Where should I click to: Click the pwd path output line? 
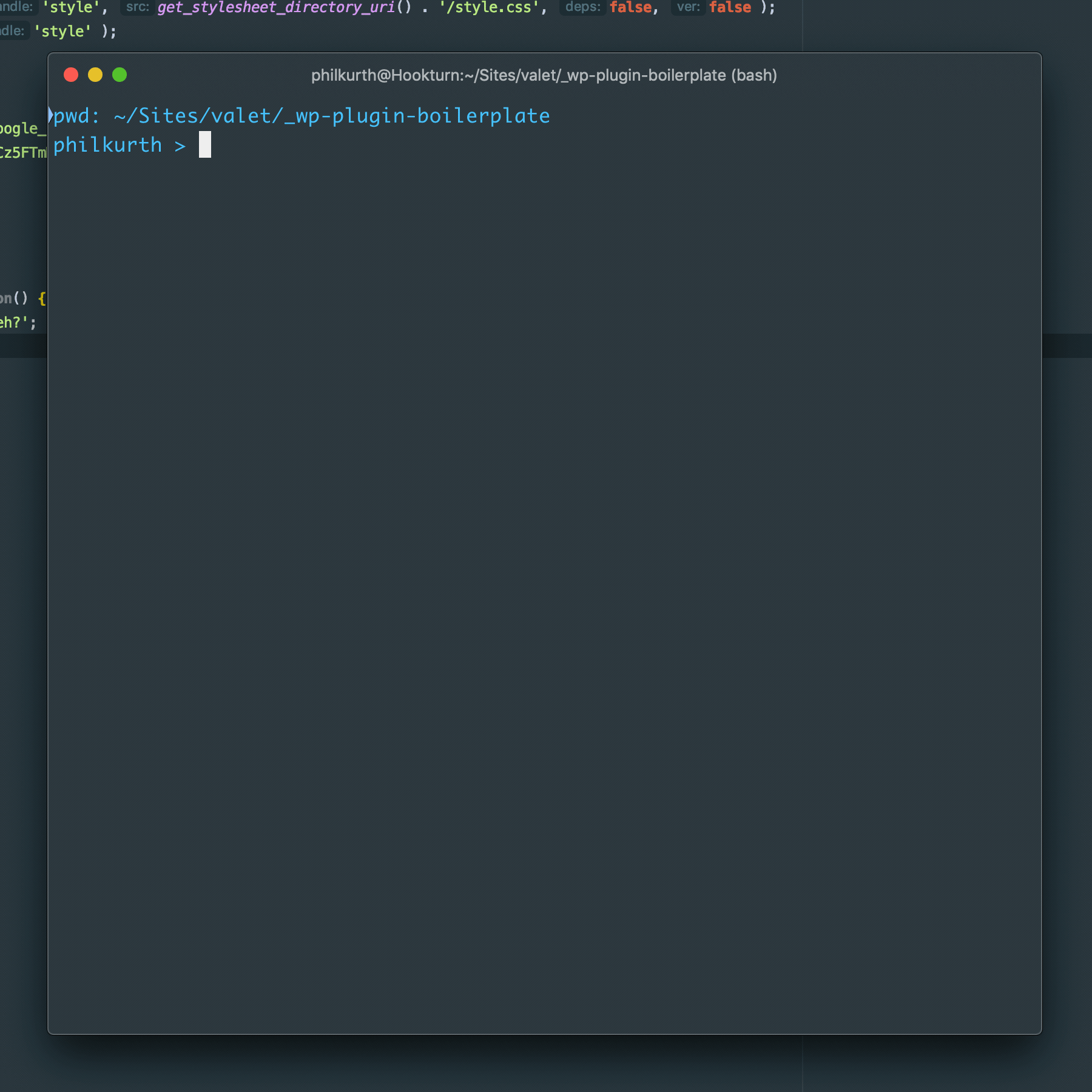point(300,115)
